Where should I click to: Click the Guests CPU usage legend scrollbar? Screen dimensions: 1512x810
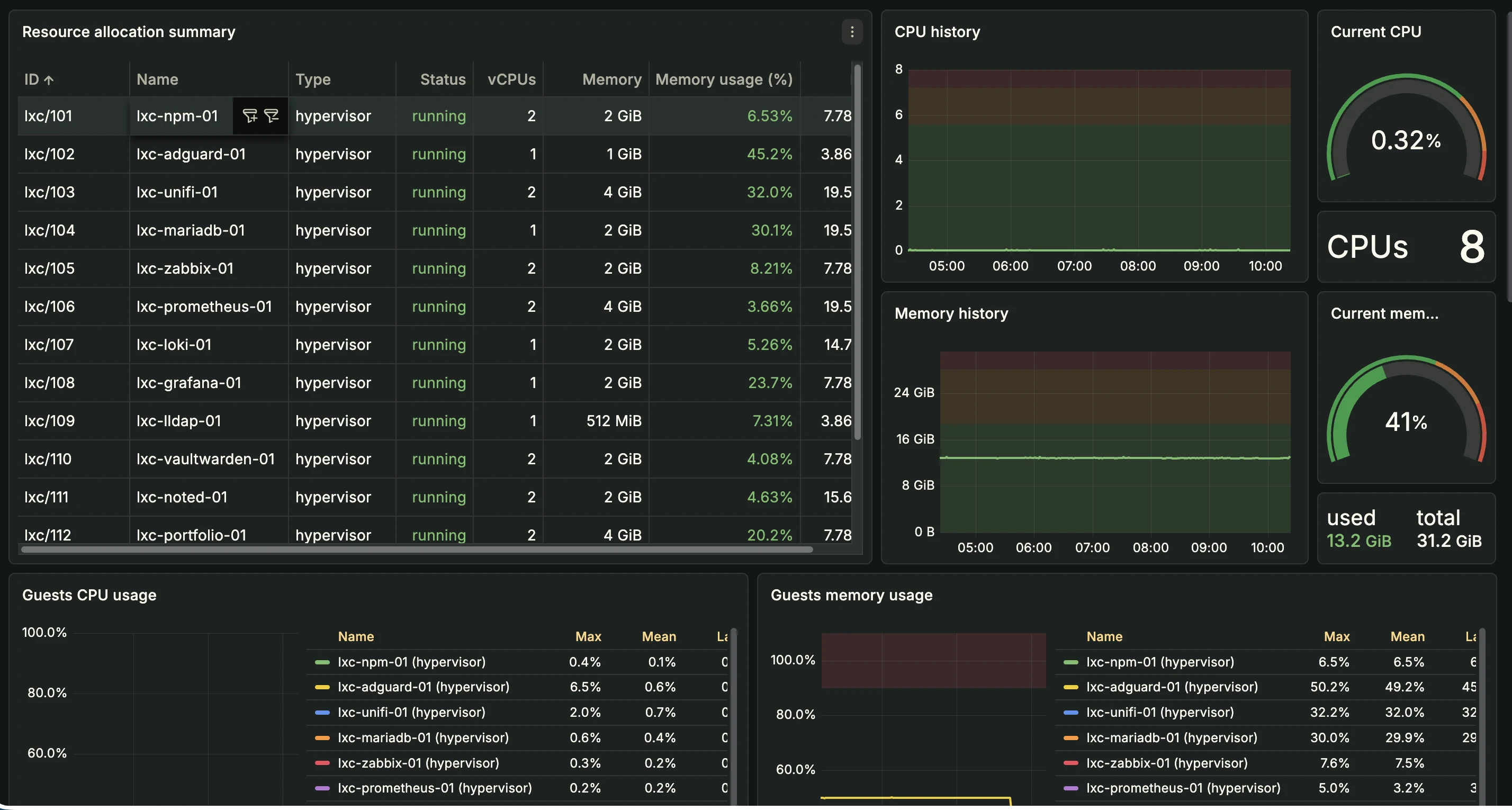[x=733, y=716]
